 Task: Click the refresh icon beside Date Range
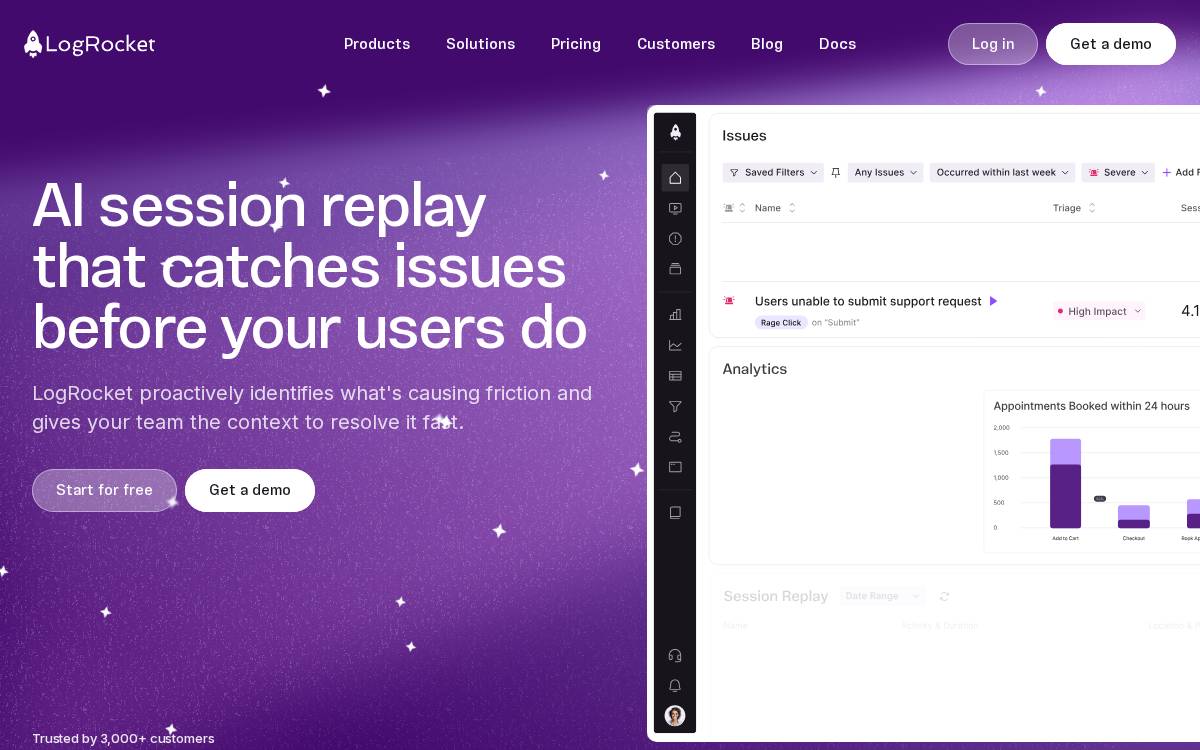click(944, 596)
